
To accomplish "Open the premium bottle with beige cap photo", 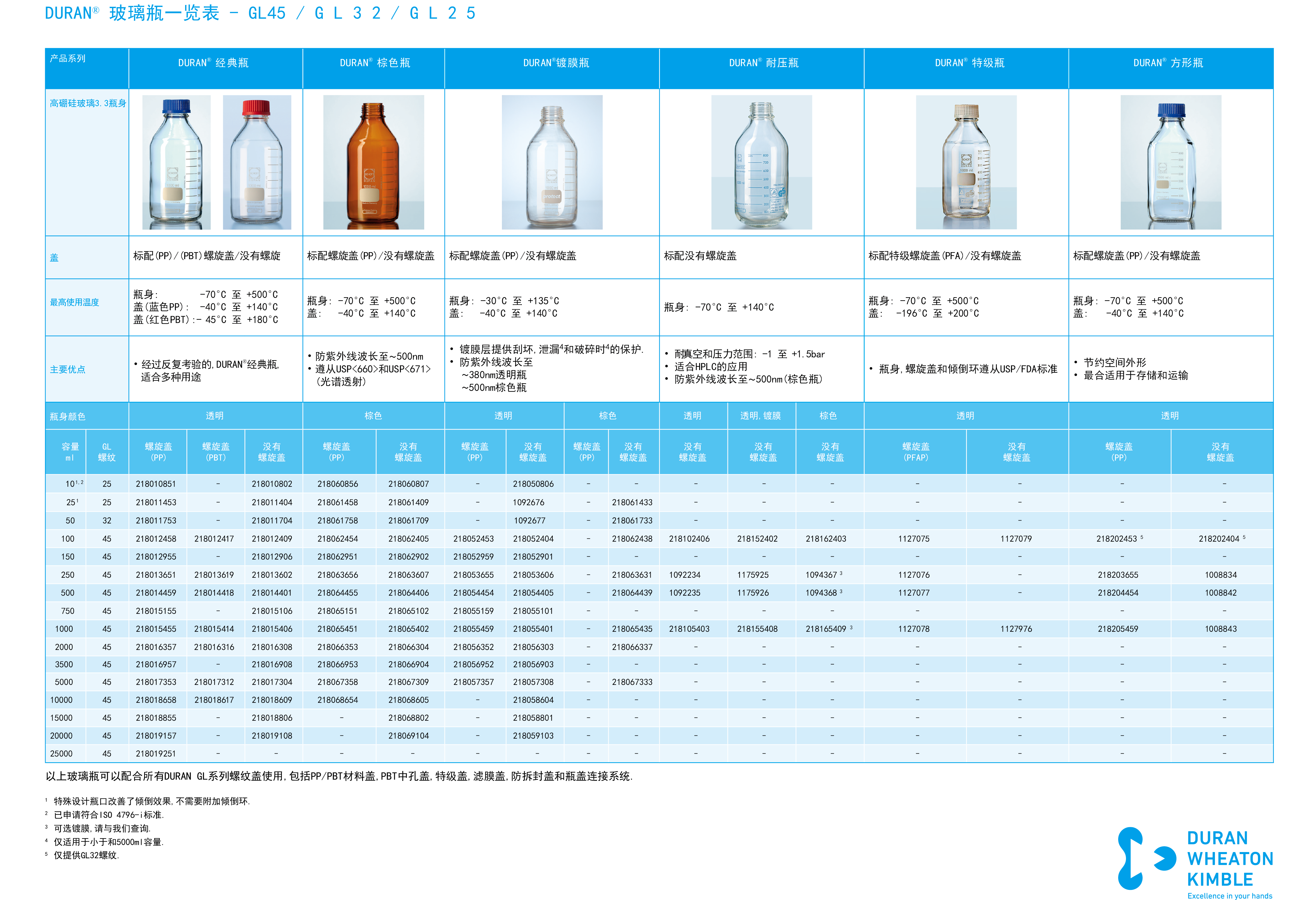I will tap(967, 162).
